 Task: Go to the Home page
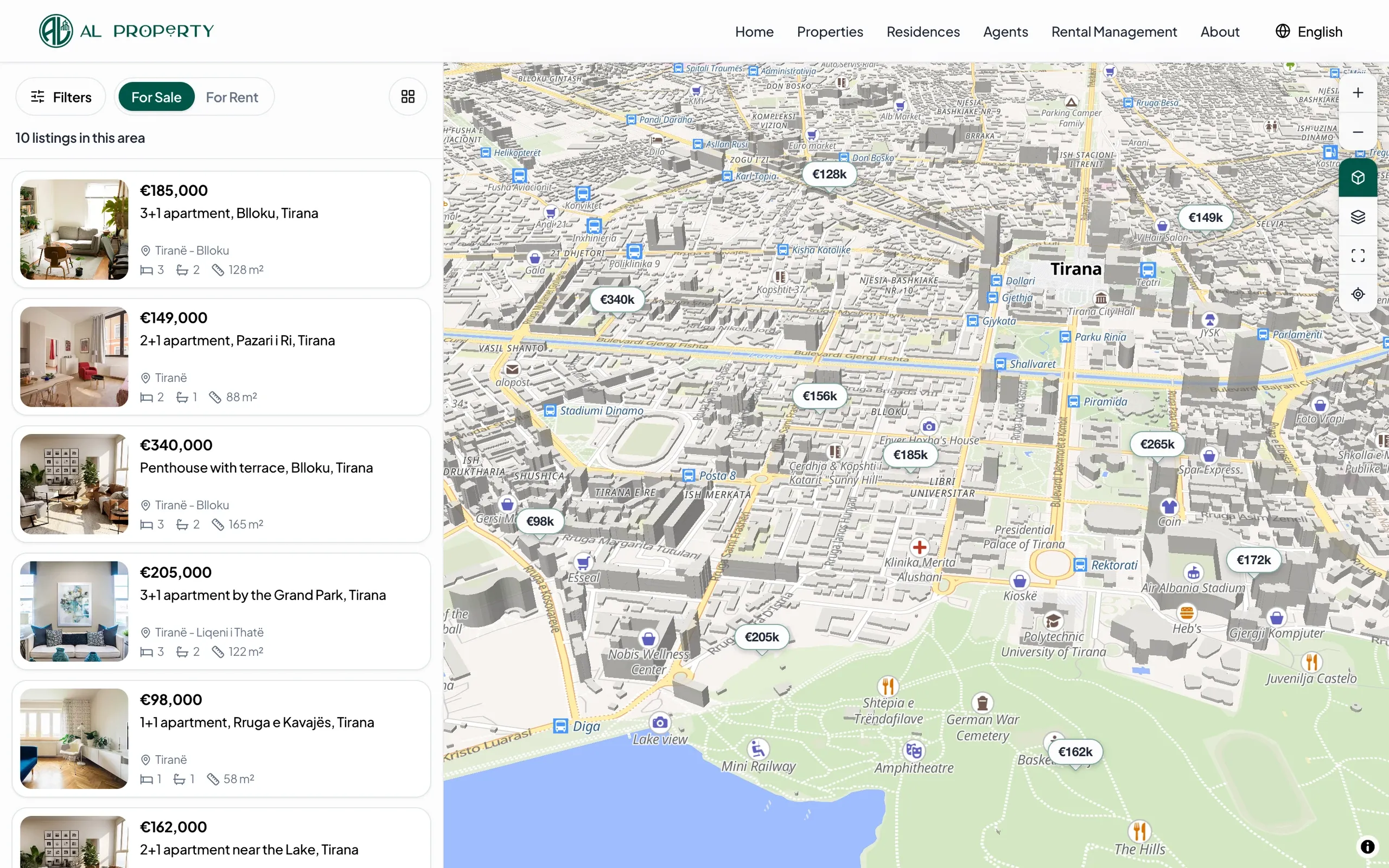tap(754, 31)
